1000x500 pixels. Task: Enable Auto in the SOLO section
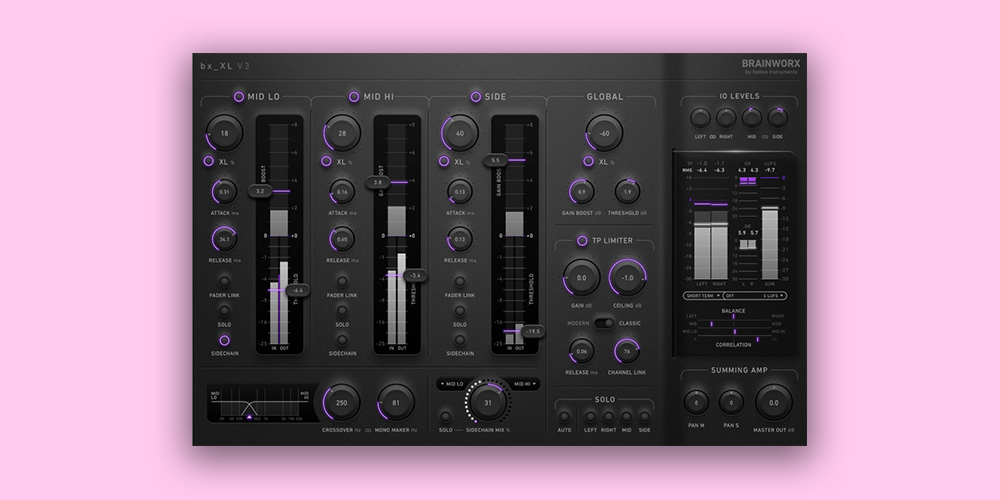(564, 416)
